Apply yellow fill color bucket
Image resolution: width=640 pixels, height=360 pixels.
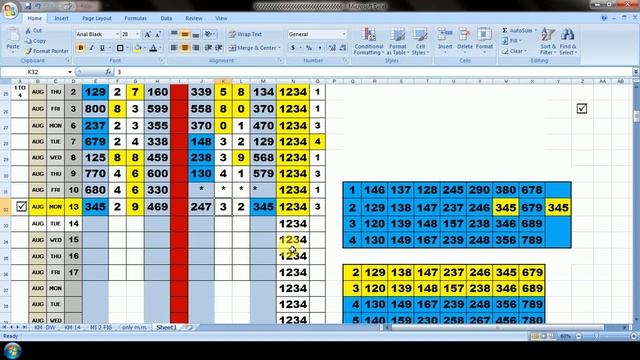(138, 48)
